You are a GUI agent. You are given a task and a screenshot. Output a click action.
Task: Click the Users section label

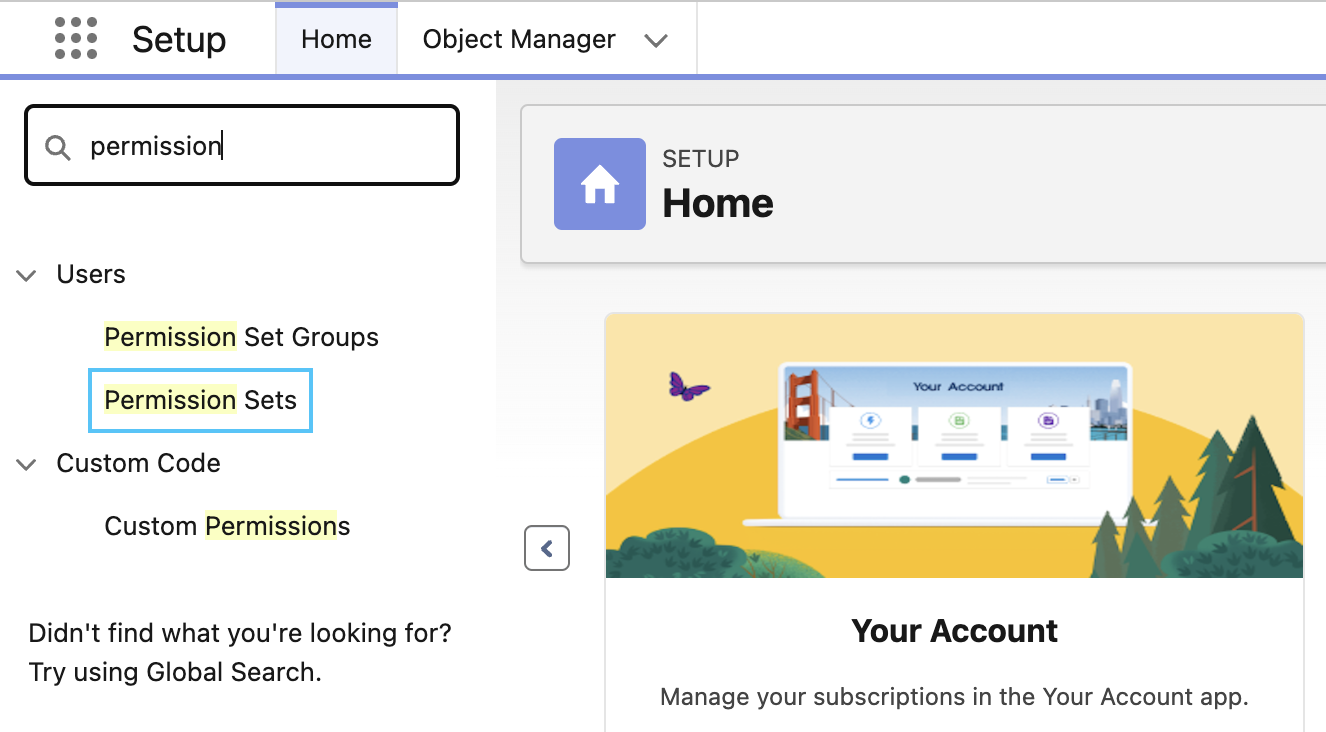tap(91, 274)
